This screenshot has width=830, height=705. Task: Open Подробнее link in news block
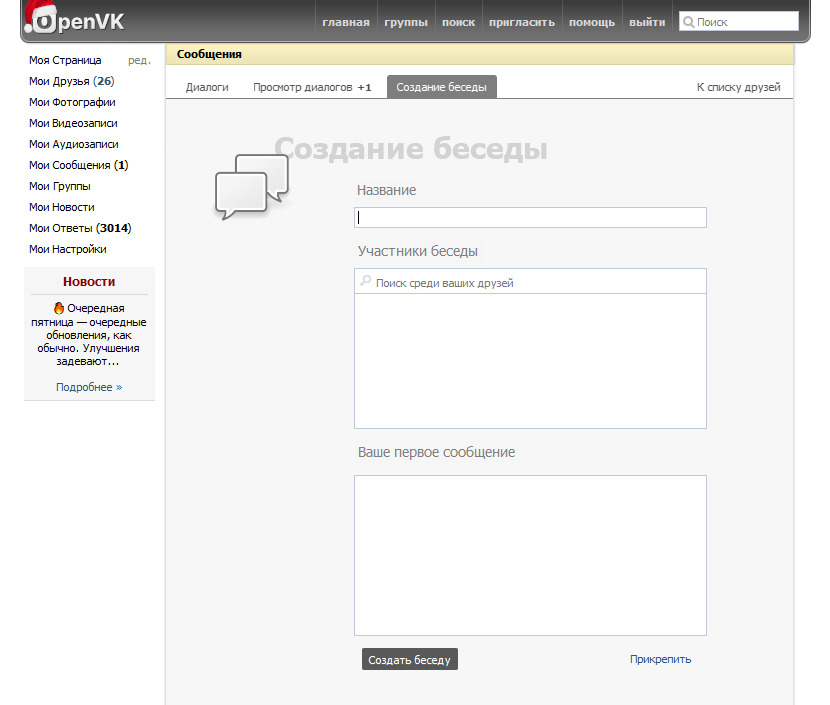pyautogui.click(x=89, y=387)
